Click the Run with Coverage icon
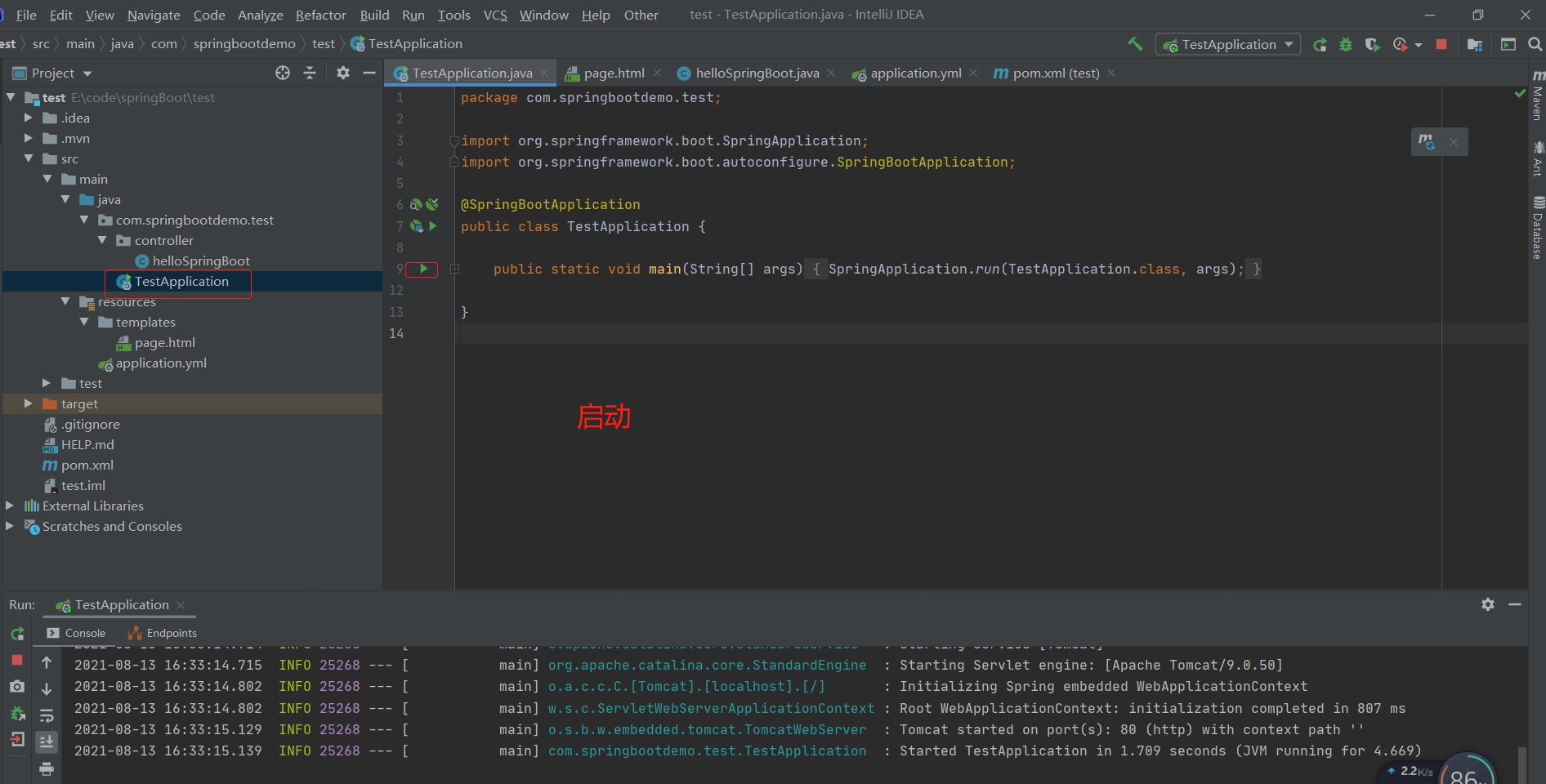 click(1372, 45)
